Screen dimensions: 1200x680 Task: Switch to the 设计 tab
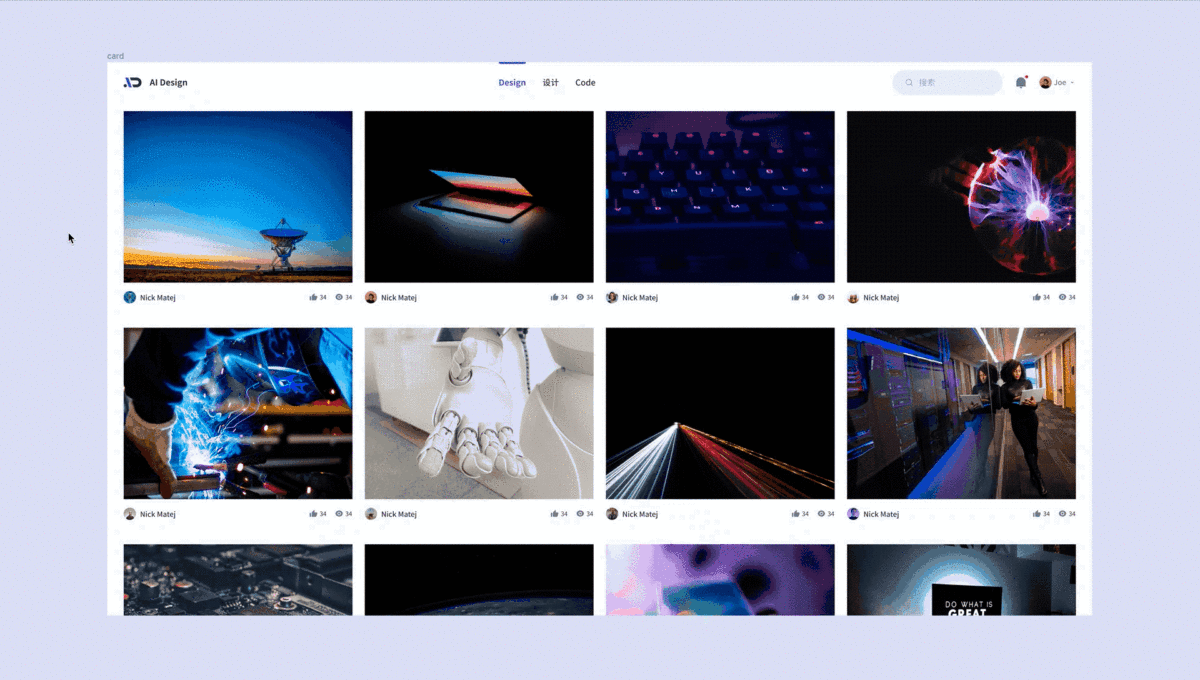(x=551, y=83)
